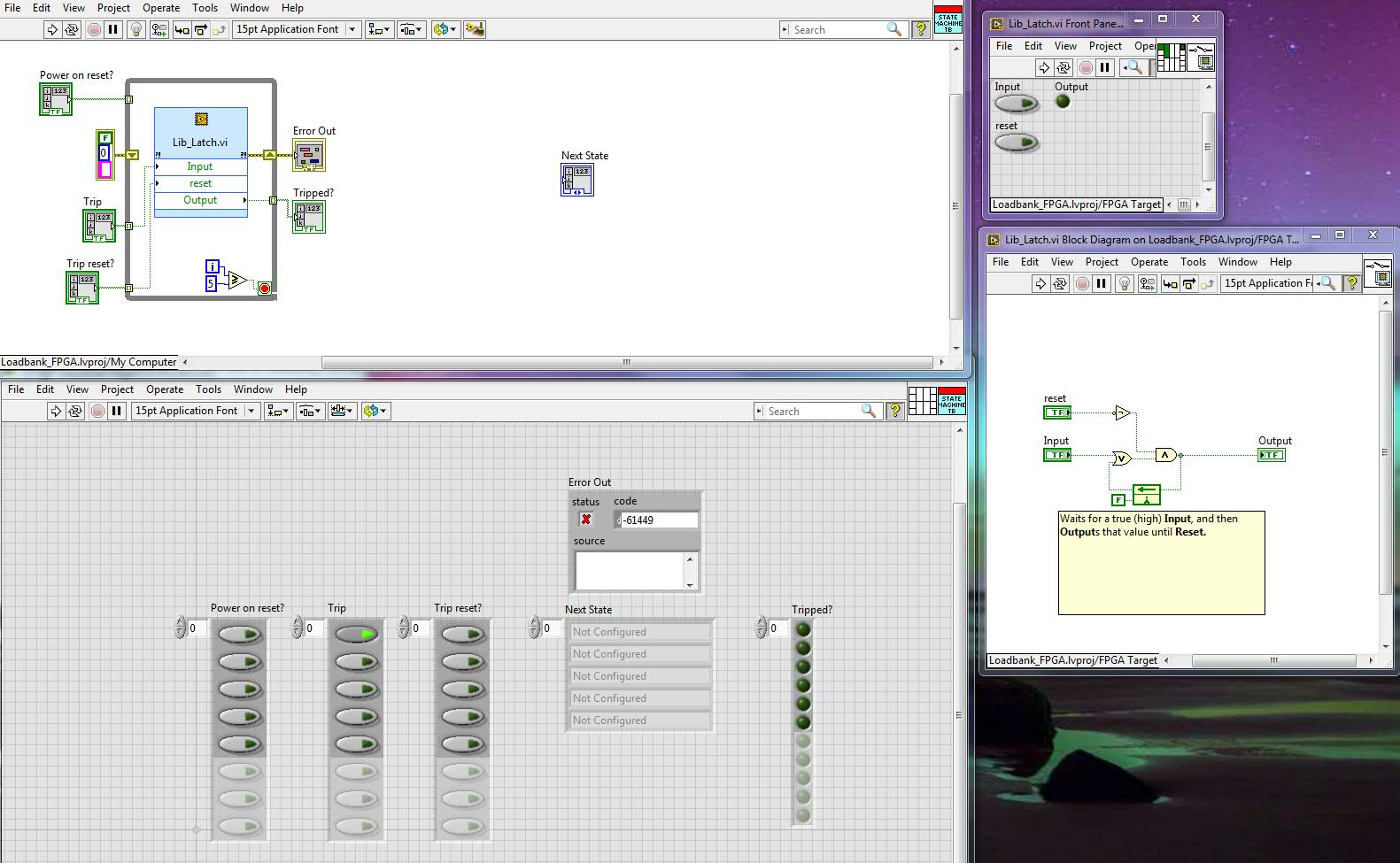Toggle first Power on reset? boolean button
The image size is (1400, 863).
click(239, 634)
